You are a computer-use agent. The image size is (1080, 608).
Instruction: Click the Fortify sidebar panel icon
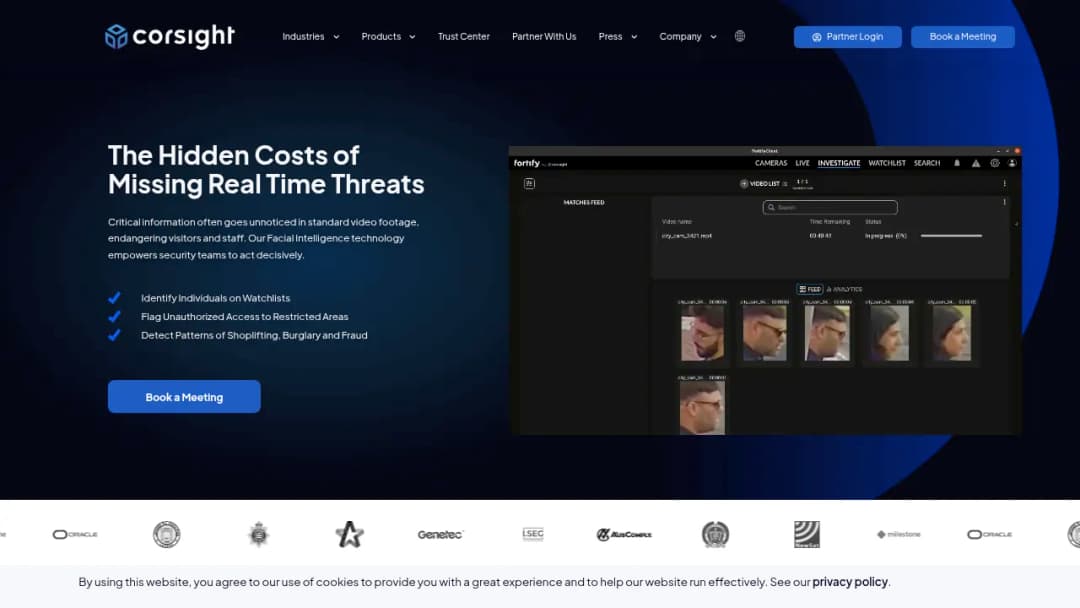[529, 183]
